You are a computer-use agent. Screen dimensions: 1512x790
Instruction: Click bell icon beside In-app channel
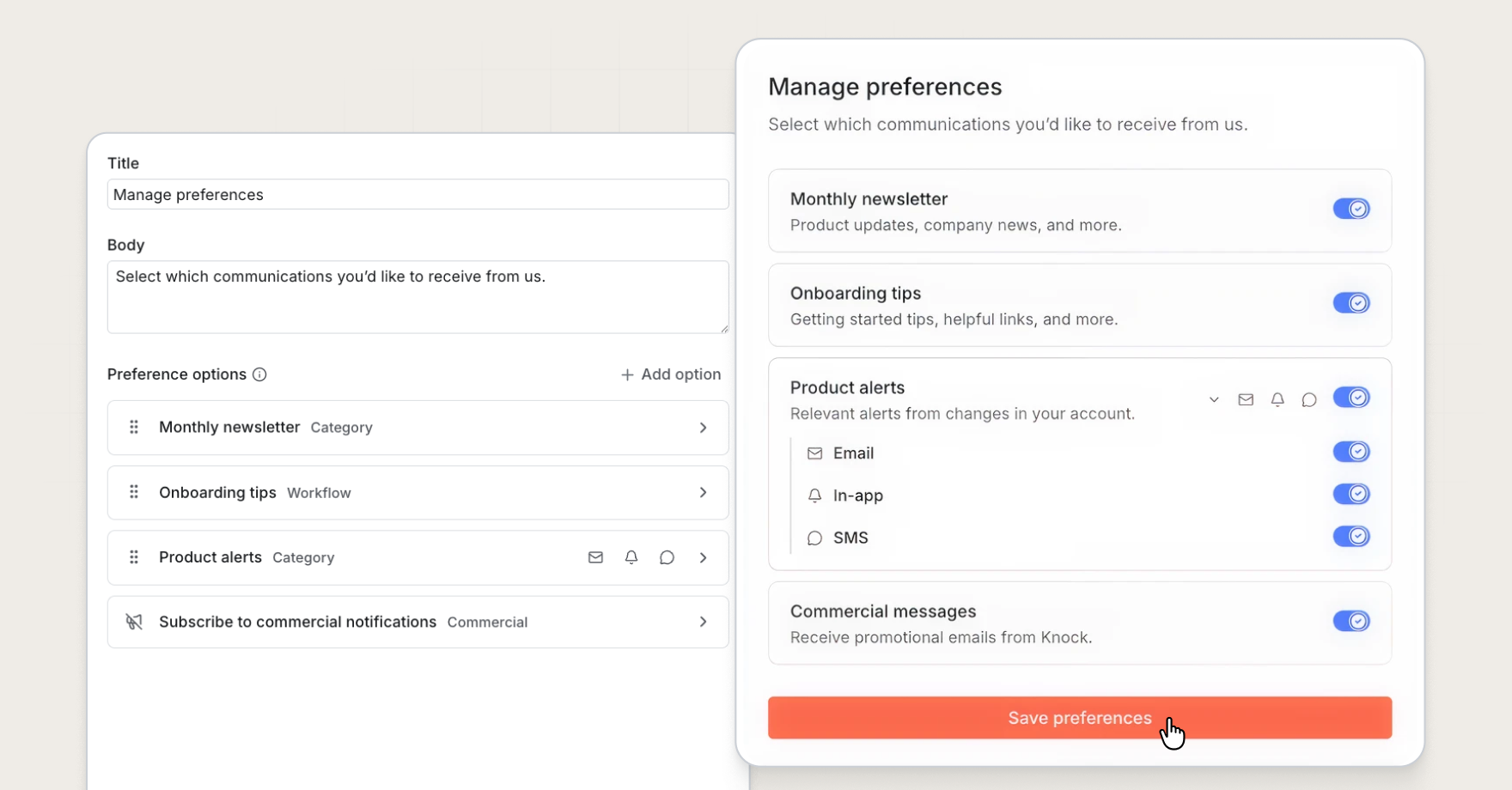[x=814, y=495]
